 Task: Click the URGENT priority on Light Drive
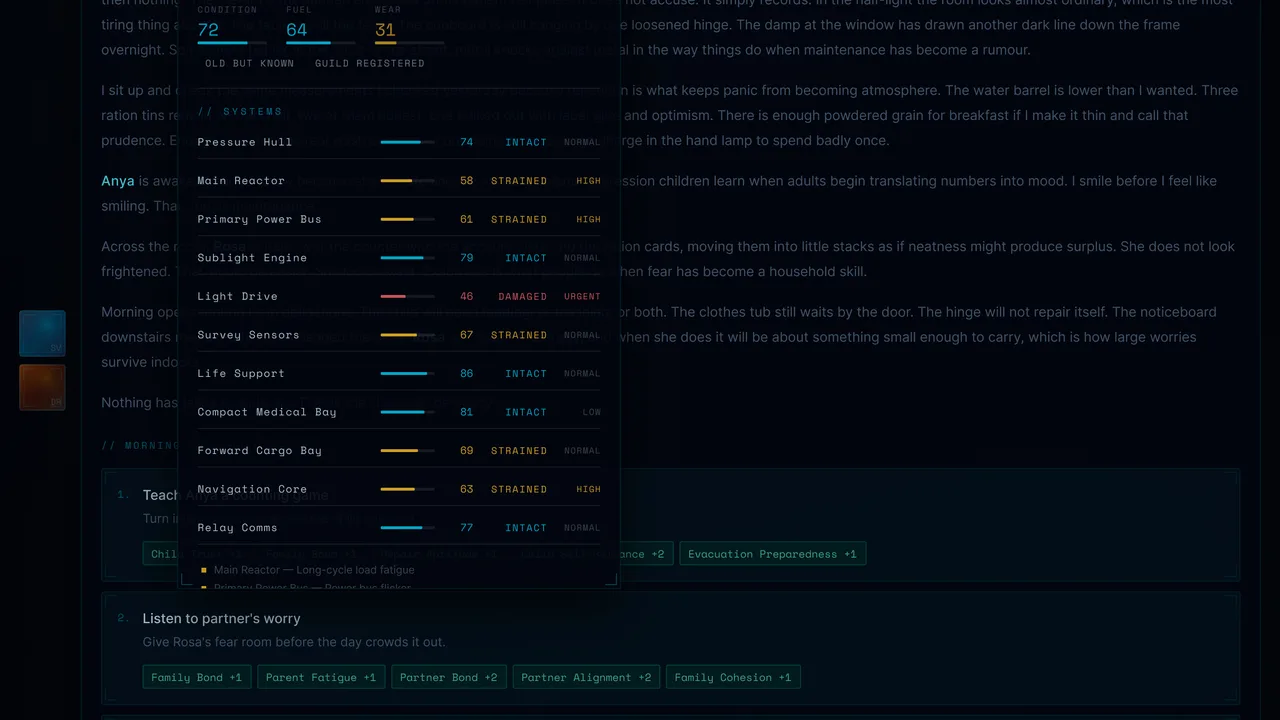click(583, 297)
